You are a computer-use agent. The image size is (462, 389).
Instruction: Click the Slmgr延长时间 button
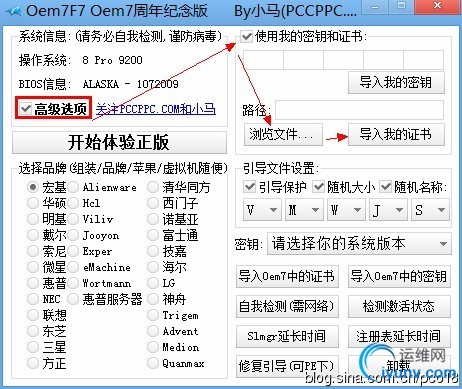coord(287,336)
